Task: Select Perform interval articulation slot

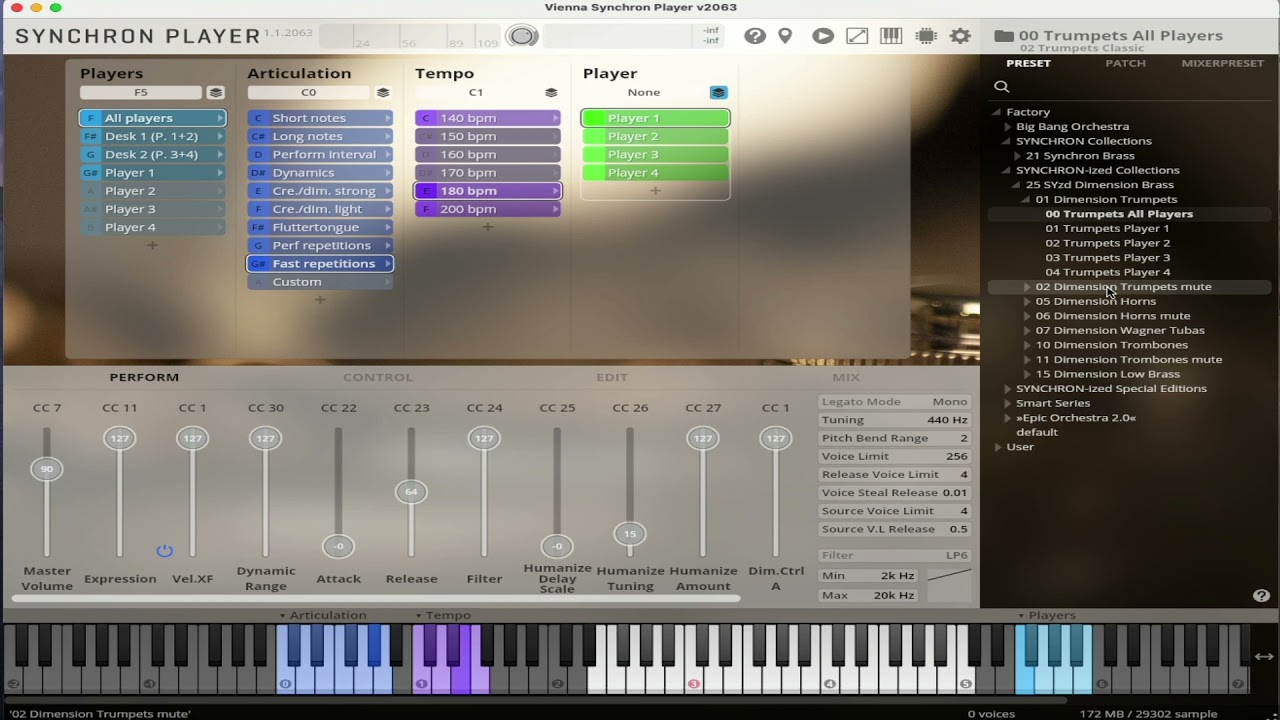Action: (x=320, y=155)
